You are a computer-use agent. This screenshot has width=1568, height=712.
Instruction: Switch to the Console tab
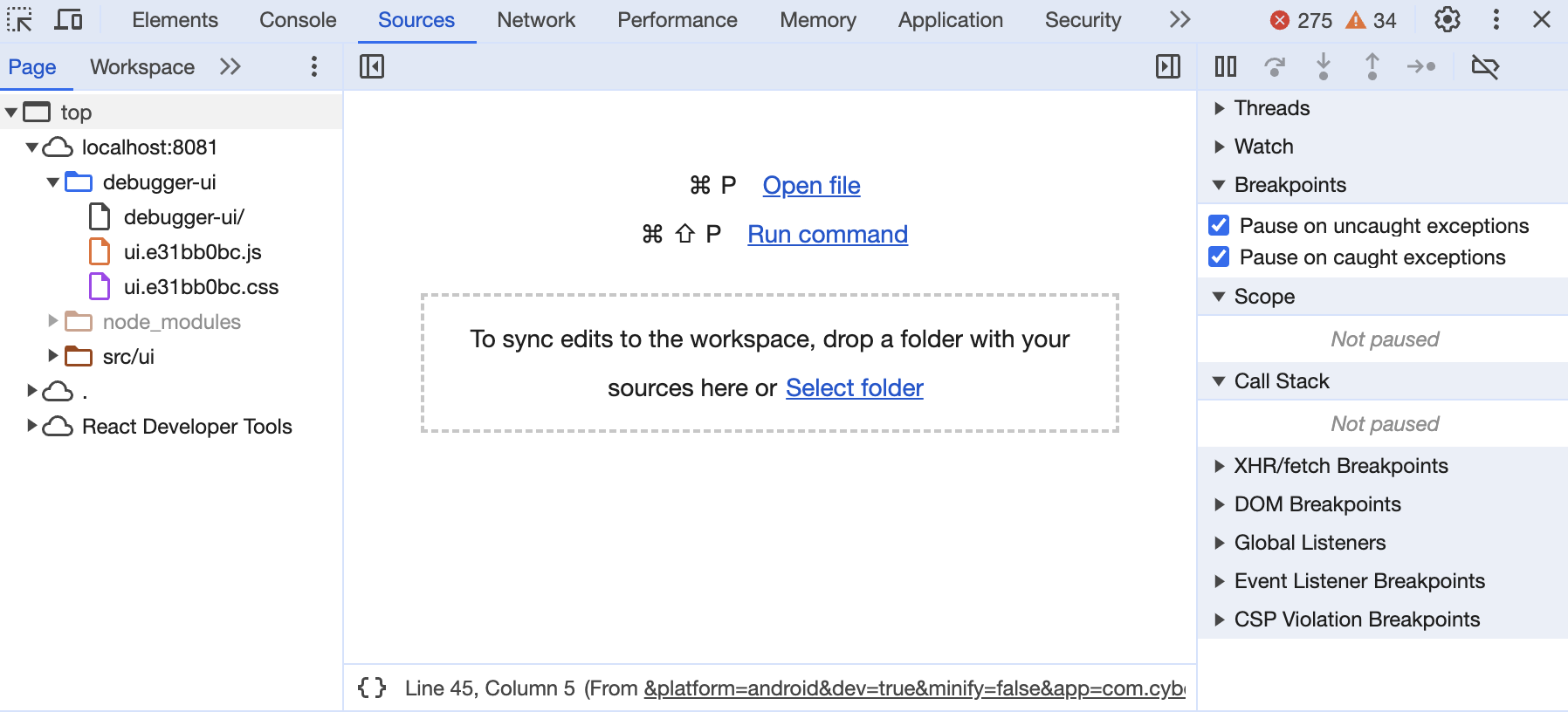(x=298, y=20)
